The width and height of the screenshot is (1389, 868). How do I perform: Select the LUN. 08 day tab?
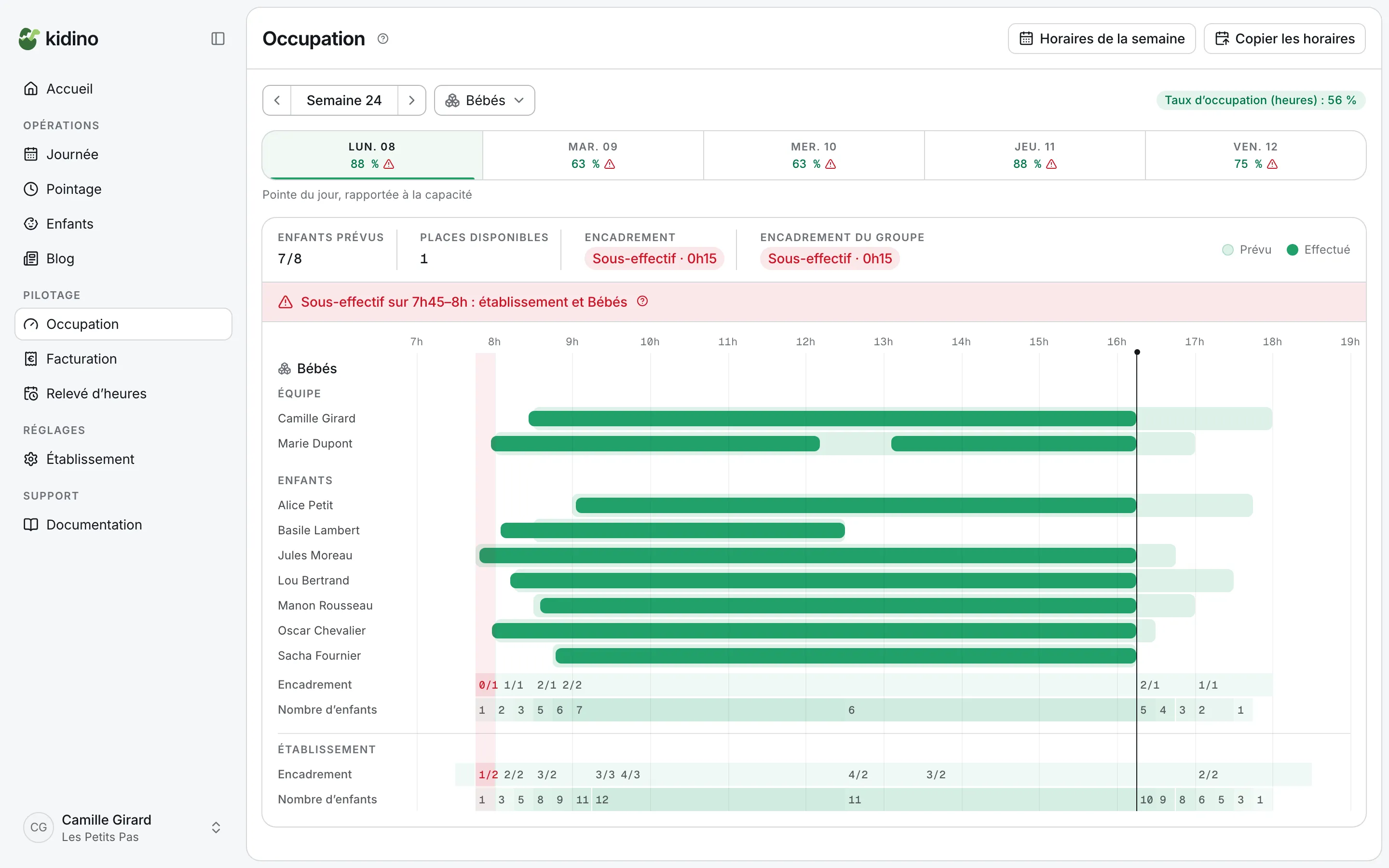point(372,155)
